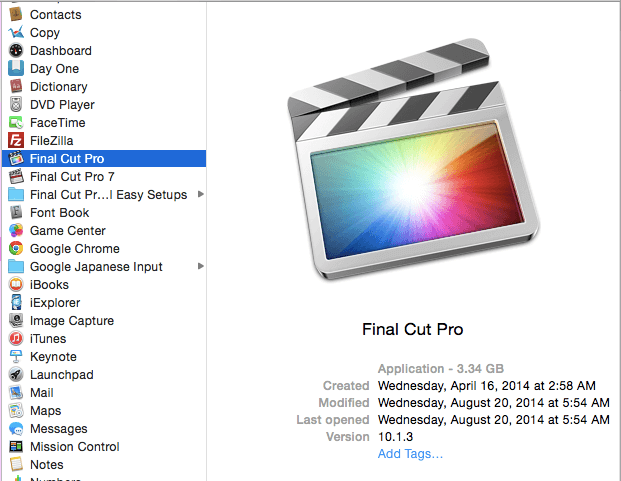Select the Image Capture list item
621x481 pixels.
71,321
